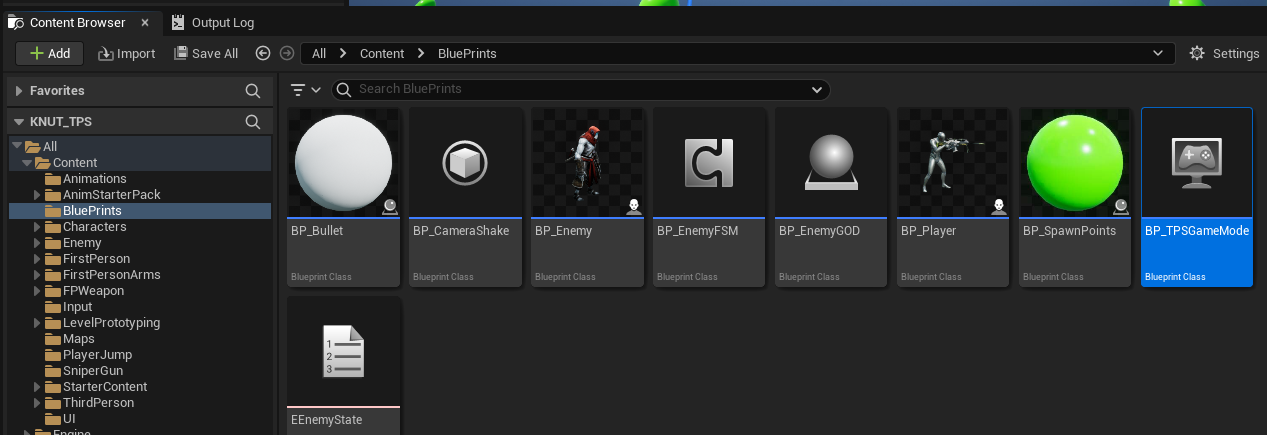Expand the Favorites section
This screenshot has height=435, width=1267.
pyautogui.click(x=18, y=91)
